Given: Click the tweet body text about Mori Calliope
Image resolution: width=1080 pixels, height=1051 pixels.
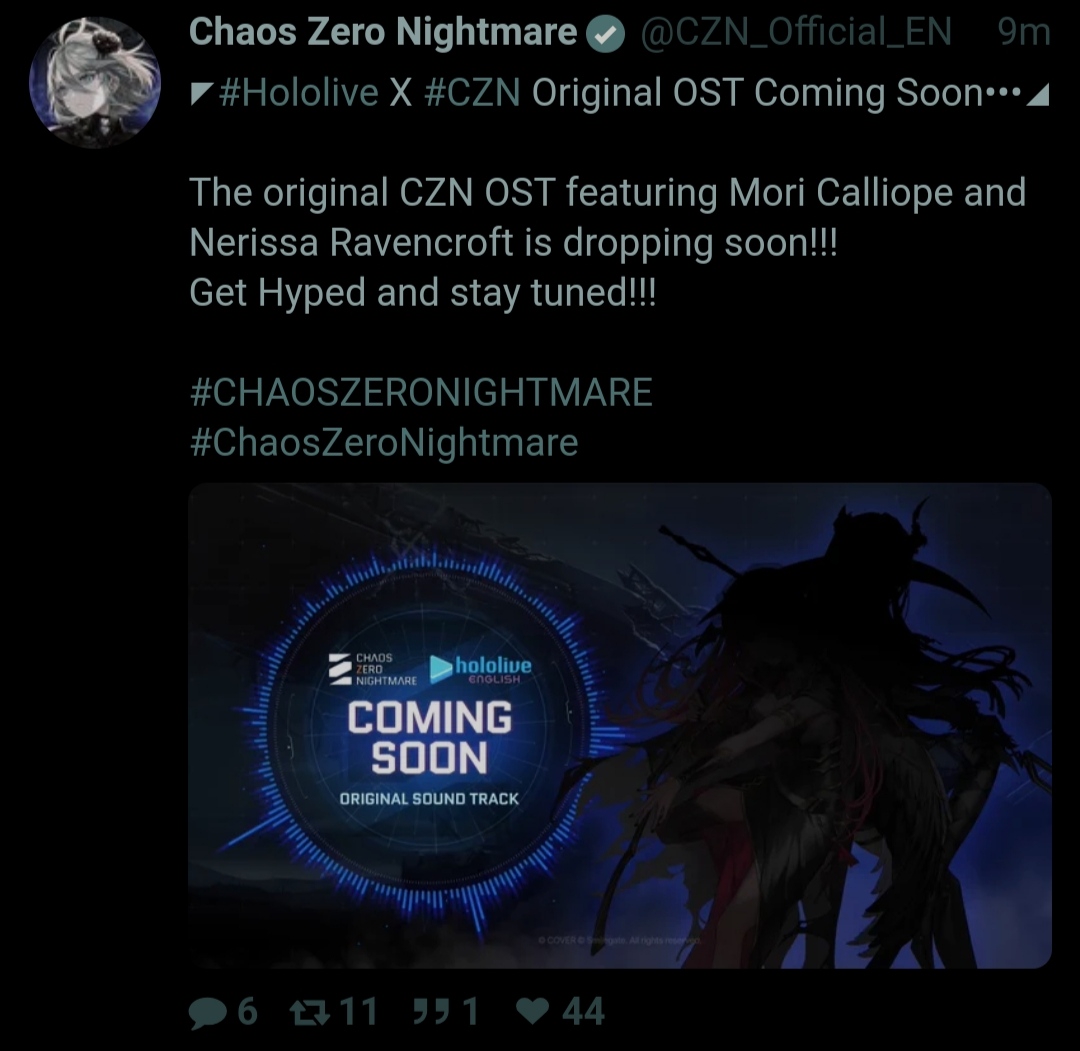Looking at the screenshot, I should click(x=608, y=242).
